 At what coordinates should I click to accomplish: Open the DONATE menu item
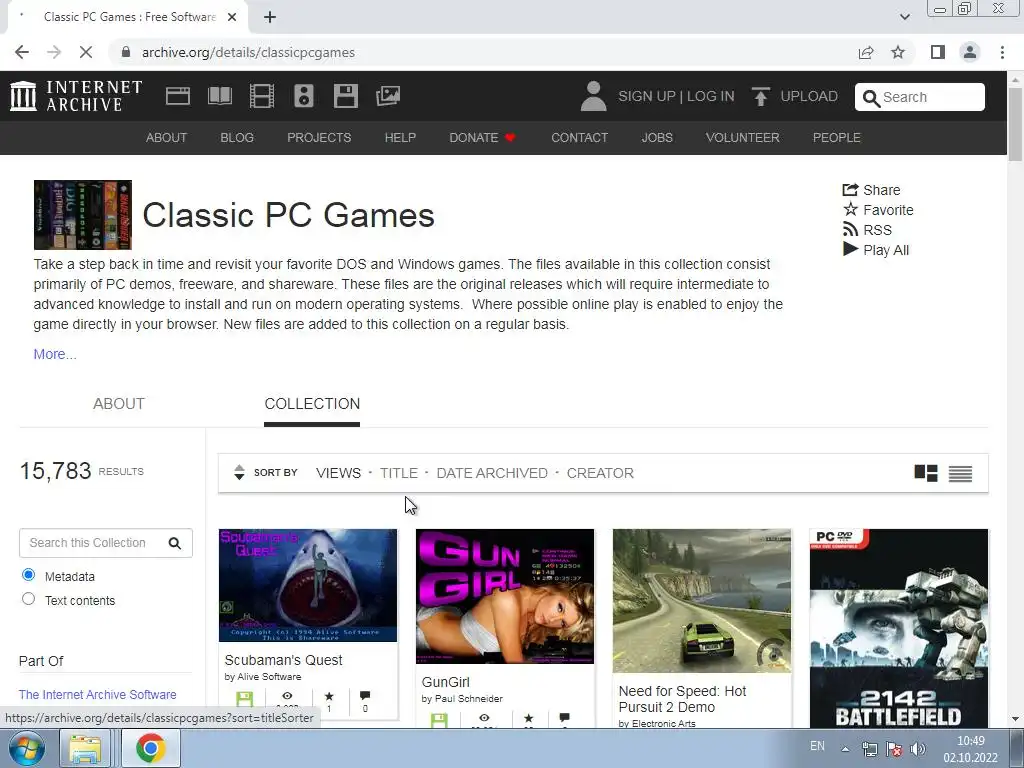[483, 138]
